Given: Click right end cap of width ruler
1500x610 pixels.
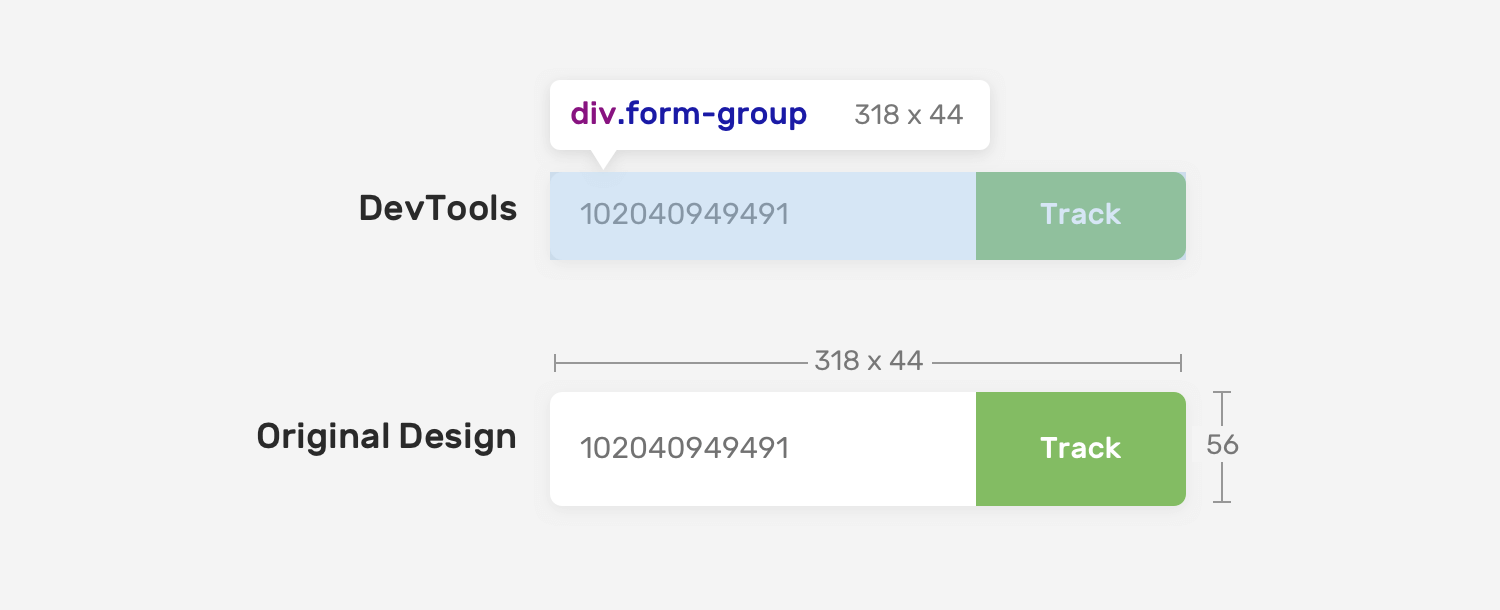Looking at the screenshot, I should [x=1182, y=362].
